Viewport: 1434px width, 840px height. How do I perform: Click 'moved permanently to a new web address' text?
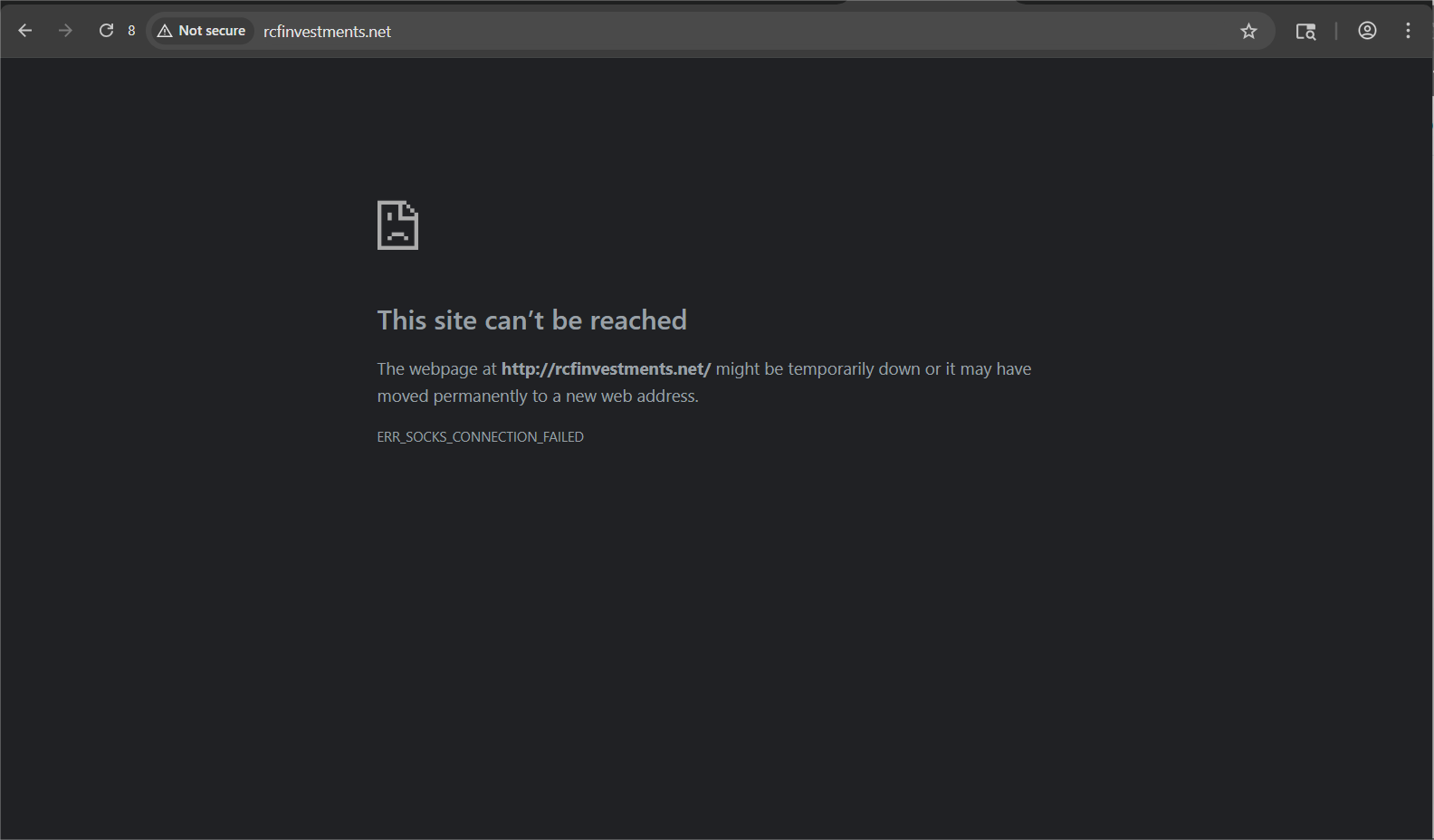538,396
